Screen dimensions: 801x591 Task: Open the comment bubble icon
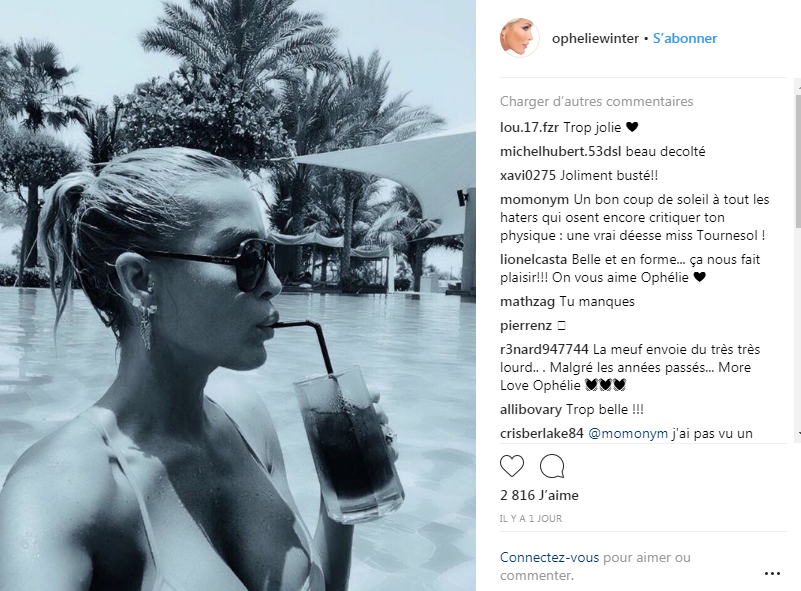point(552,466)
